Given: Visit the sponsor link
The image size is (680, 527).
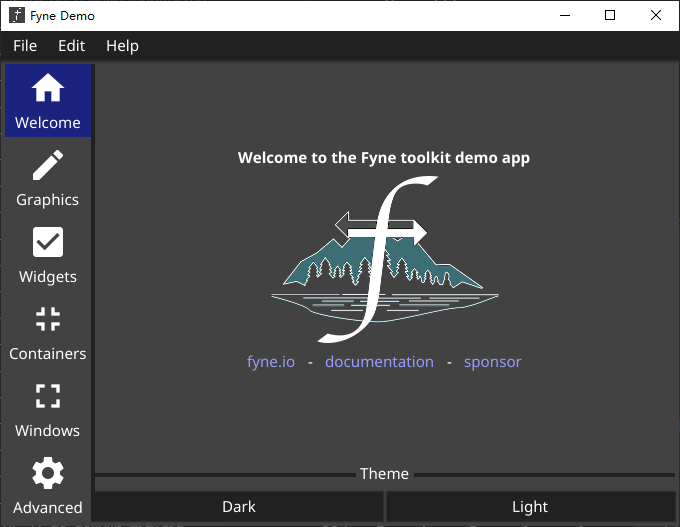Looking at the screenshot, I should point(493,362).
